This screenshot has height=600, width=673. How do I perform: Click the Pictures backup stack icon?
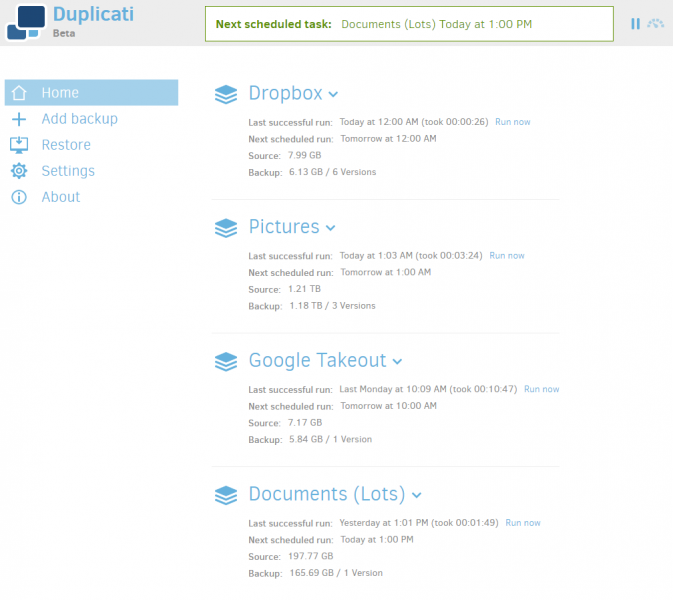coord(226,228)
